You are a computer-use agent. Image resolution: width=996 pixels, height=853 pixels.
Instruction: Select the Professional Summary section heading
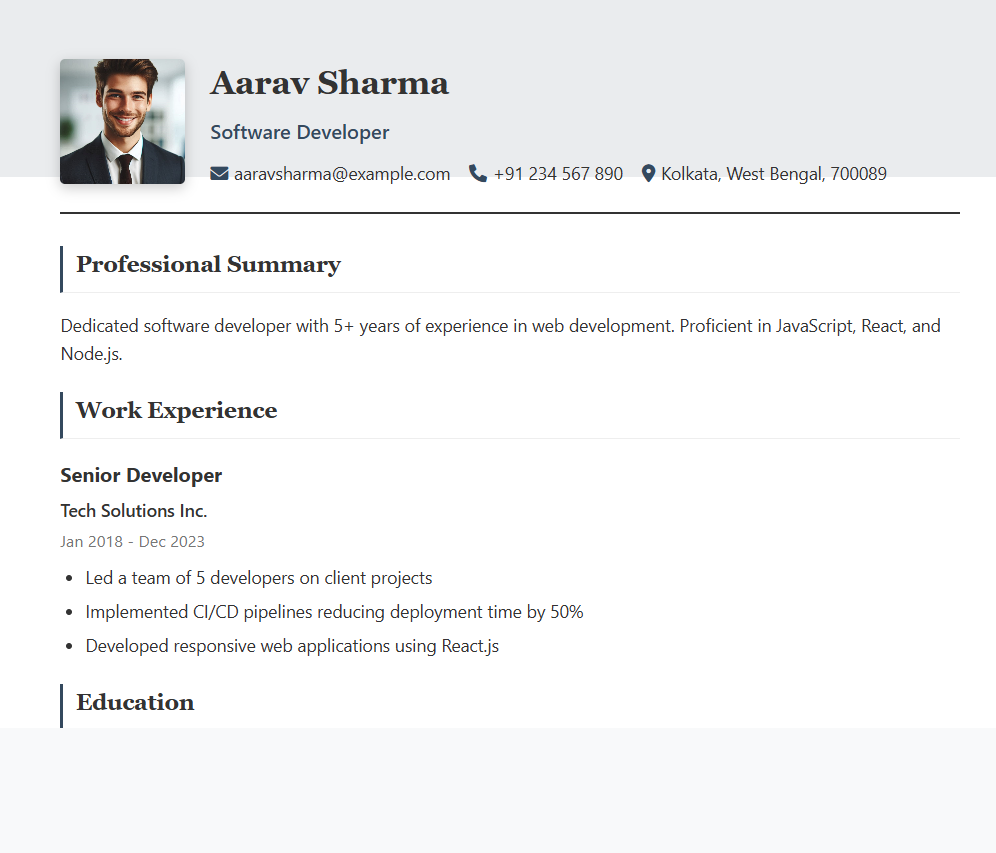208,265
